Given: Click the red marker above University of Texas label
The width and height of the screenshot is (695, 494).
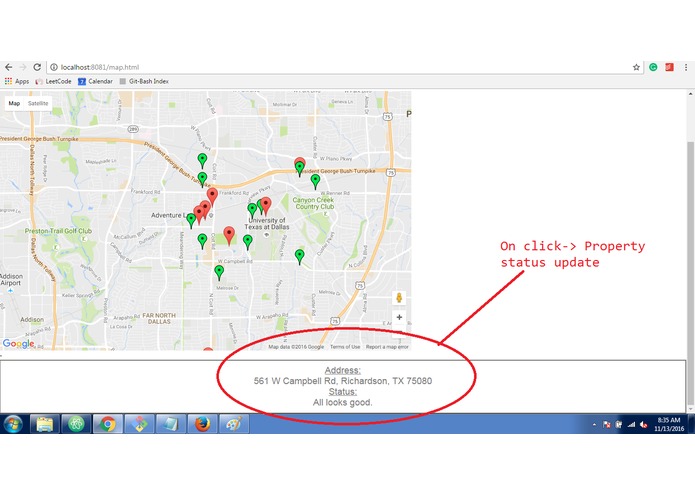Looking at the screenshot, I should click(266, 205).
